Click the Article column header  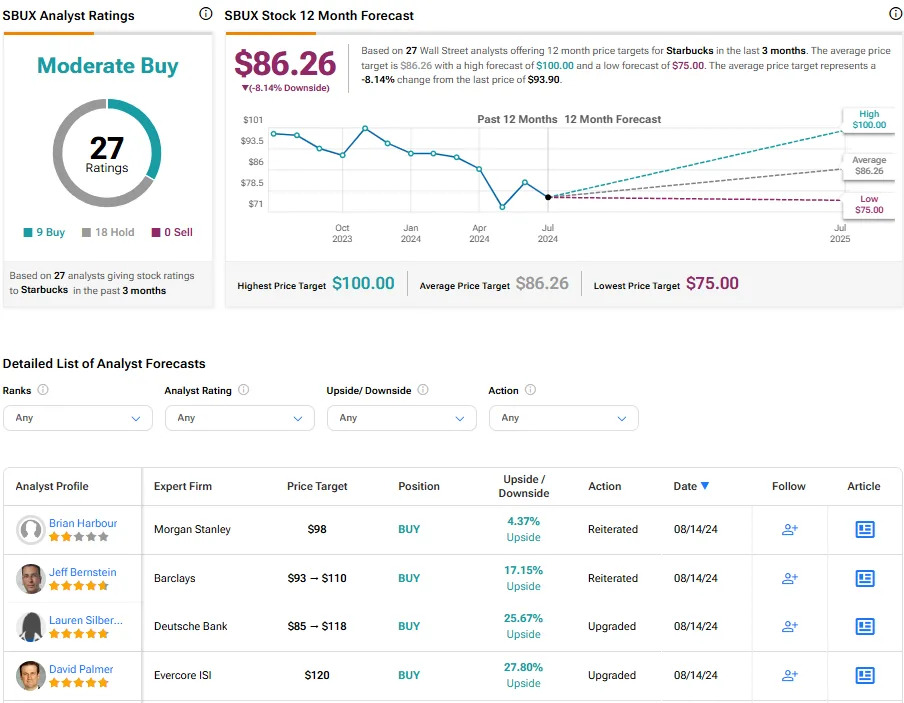click(864, 486)
